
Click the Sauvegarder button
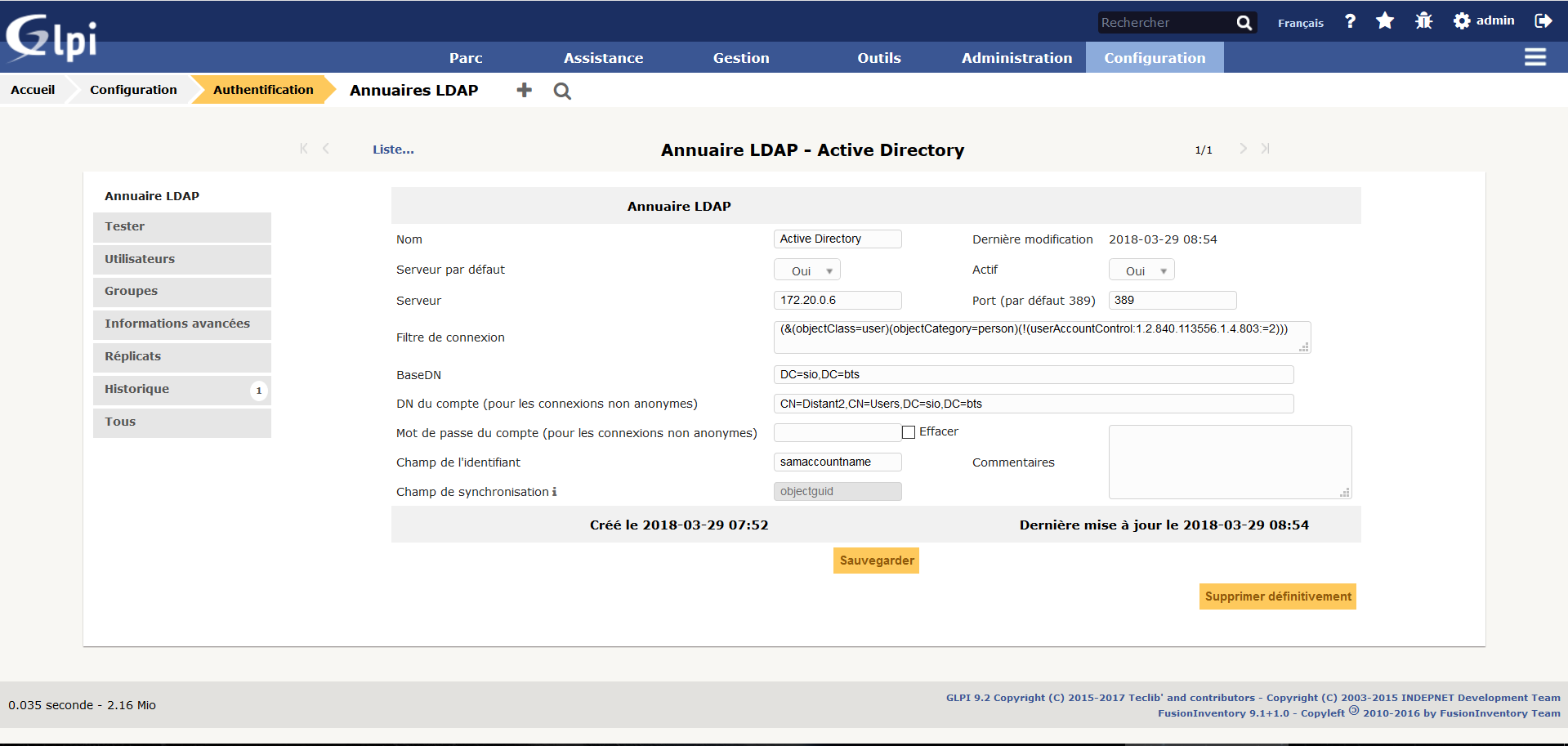(x=876, y=561)
